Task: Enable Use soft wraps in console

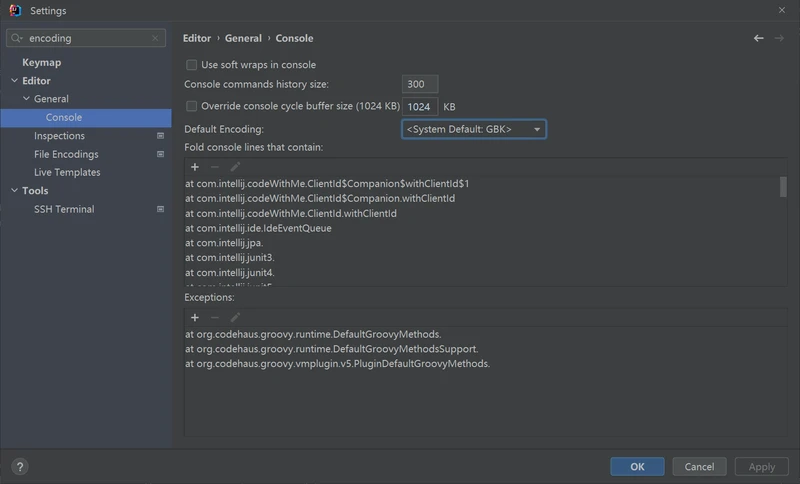Action: (192, 65)
